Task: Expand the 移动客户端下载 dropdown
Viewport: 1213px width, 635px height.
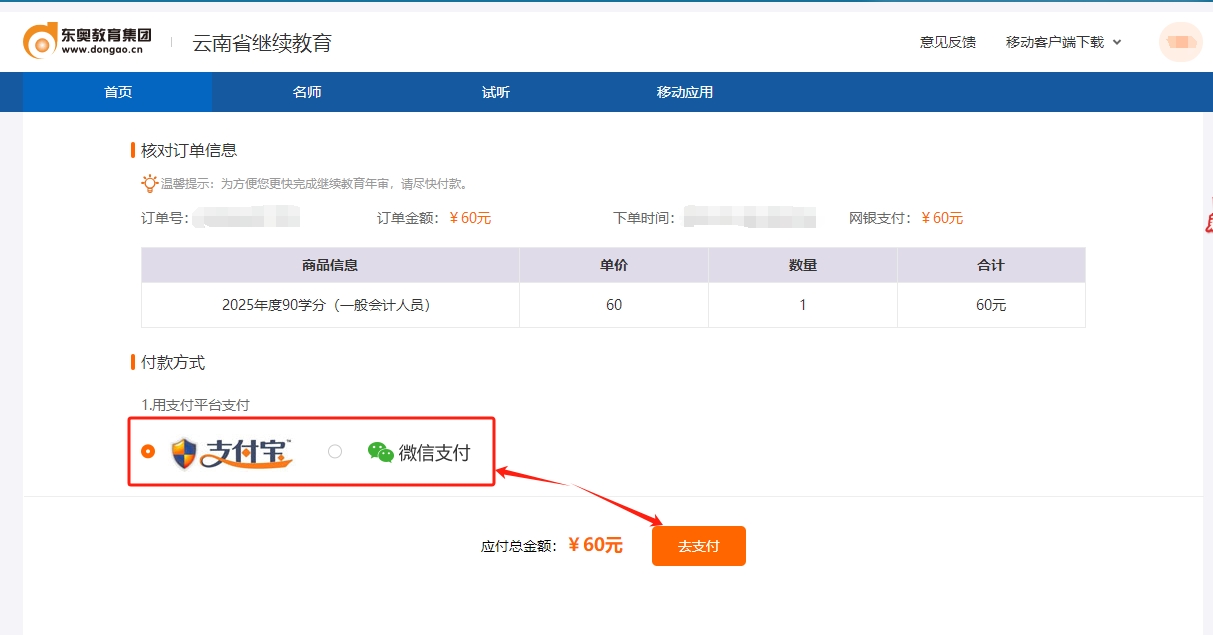Action: 1055,42
